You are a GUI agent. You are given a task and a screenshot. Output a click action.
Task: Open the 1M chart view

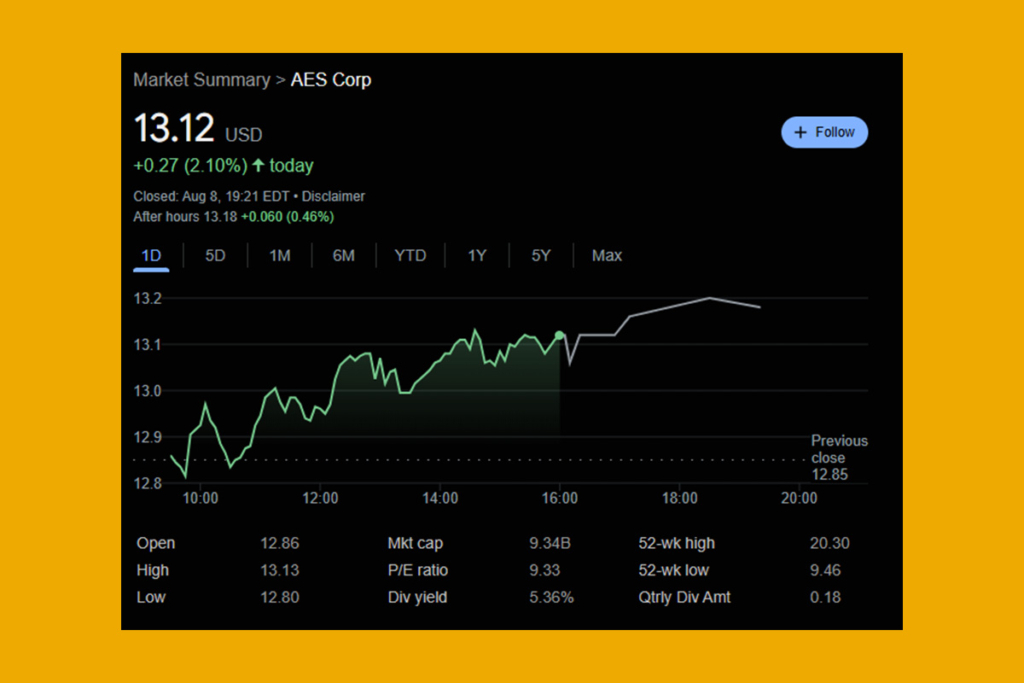[x=280, y=255]
